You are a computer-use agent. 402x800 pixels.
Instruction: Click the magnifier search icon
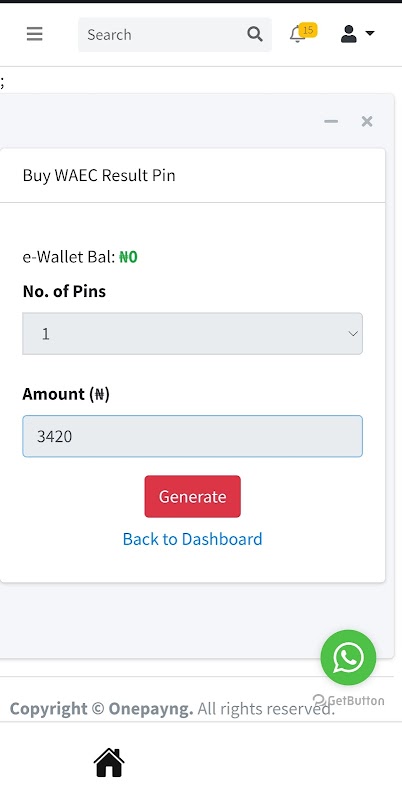click(x=255, y=34)
